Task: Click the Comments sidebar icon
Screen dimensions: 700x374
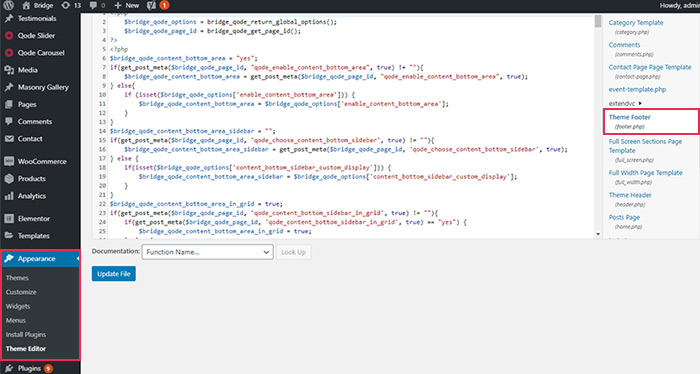Action: pyautogui.click(x=9, y=121)
